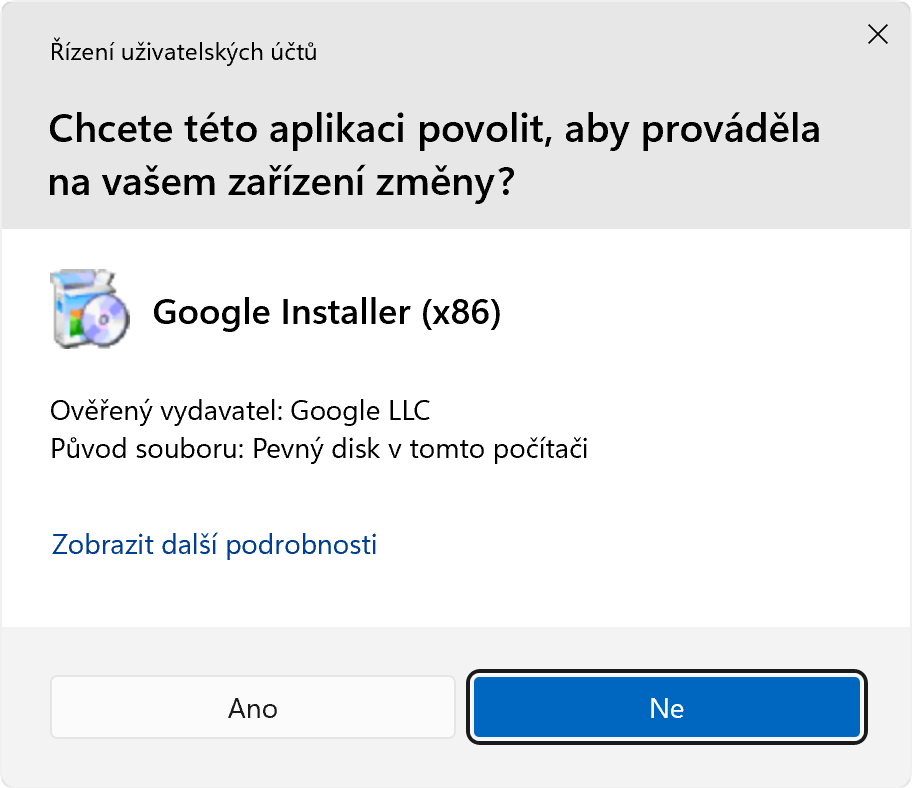
Task: Approve the installer by clicking 'Ano'
Action: [x=252, y=707]
